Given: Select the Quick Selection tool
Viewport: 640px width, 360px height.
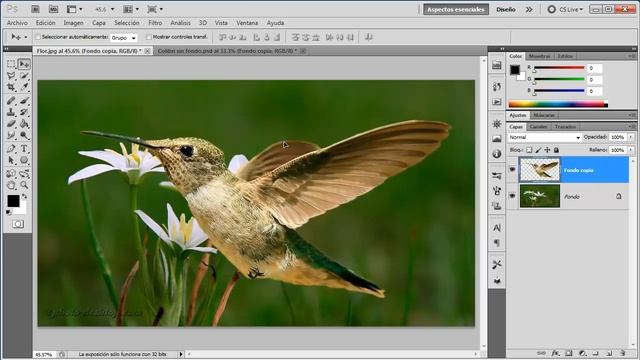Looking at the screenshot, I should 24,76.
